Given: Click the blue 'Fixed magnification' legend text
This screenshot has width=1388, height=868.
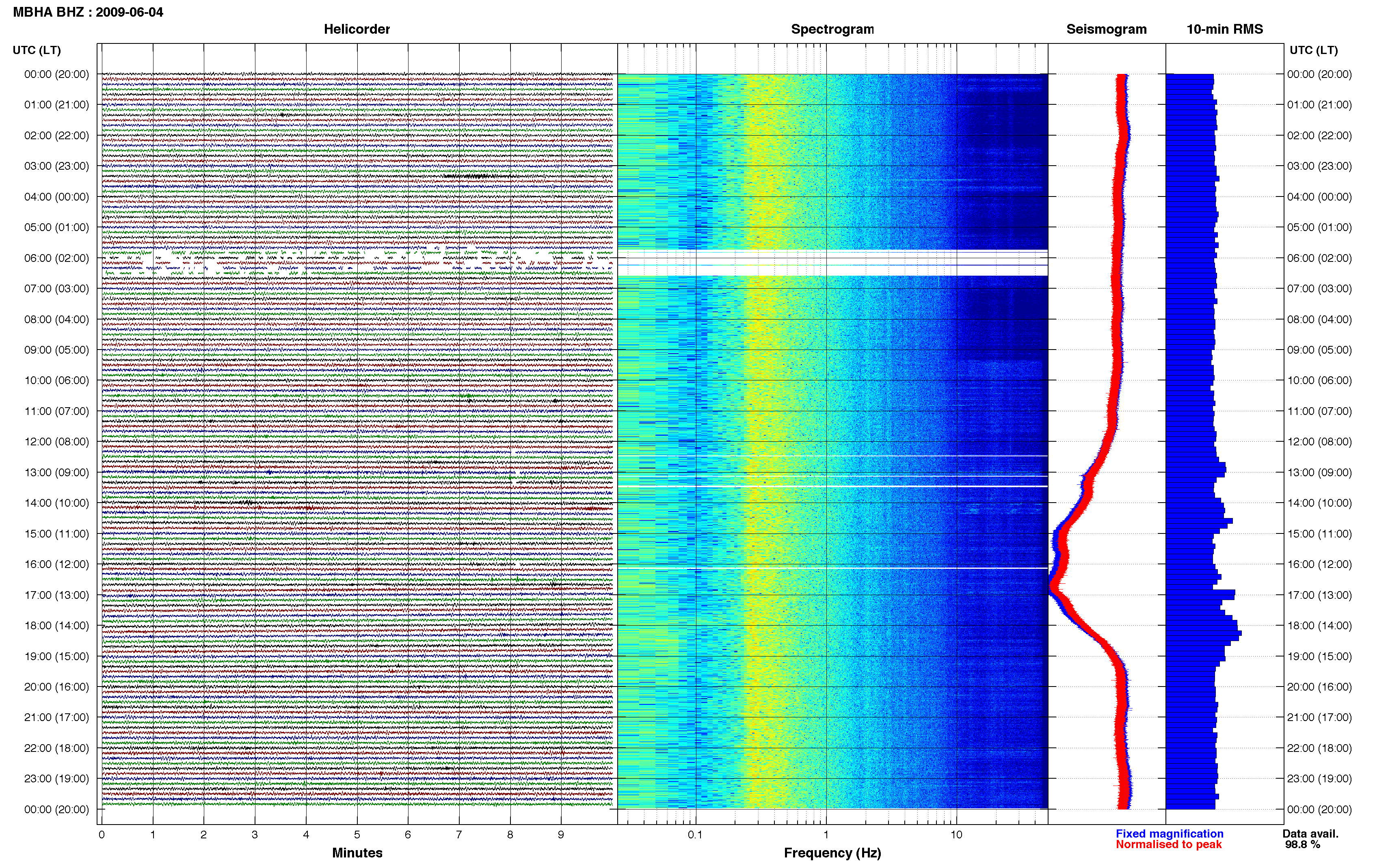Looking at the screenshot, I should click(x=1169, y=833).
